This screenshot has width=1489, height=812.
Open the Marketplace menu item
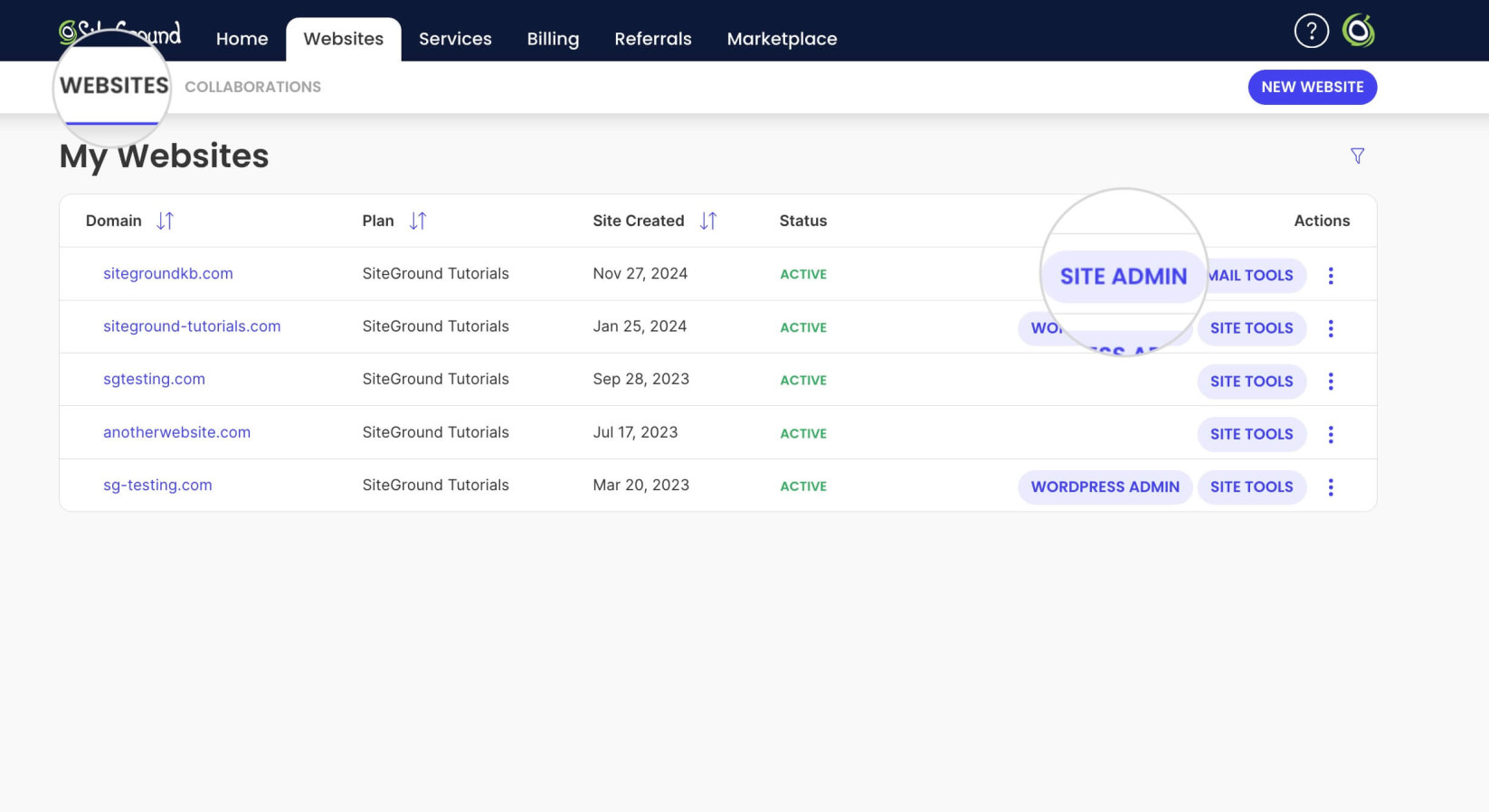[x=782, y=39]
